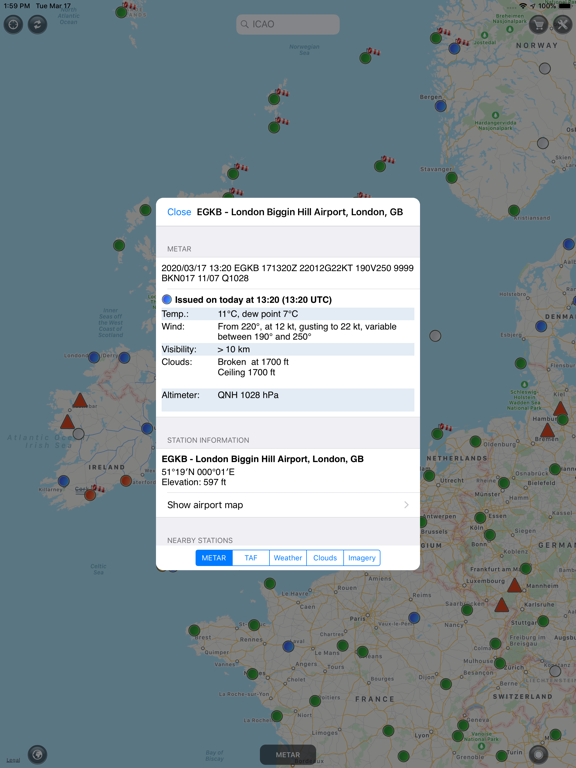Select the blue station marker near Killarney
This screenshot has height=768, width=576.
(x=63, y=481)
